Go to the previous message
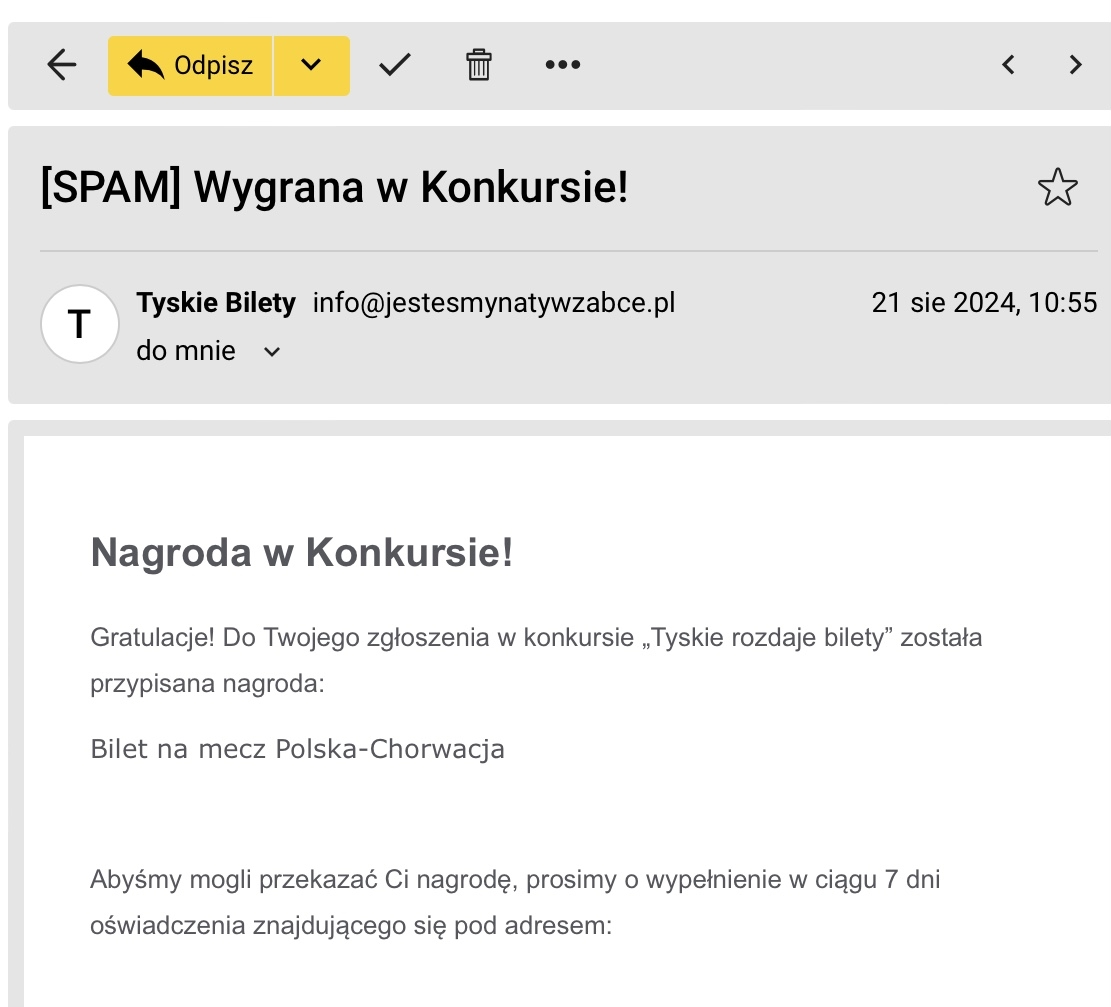1111x1007 pixels. (1008, 65)
